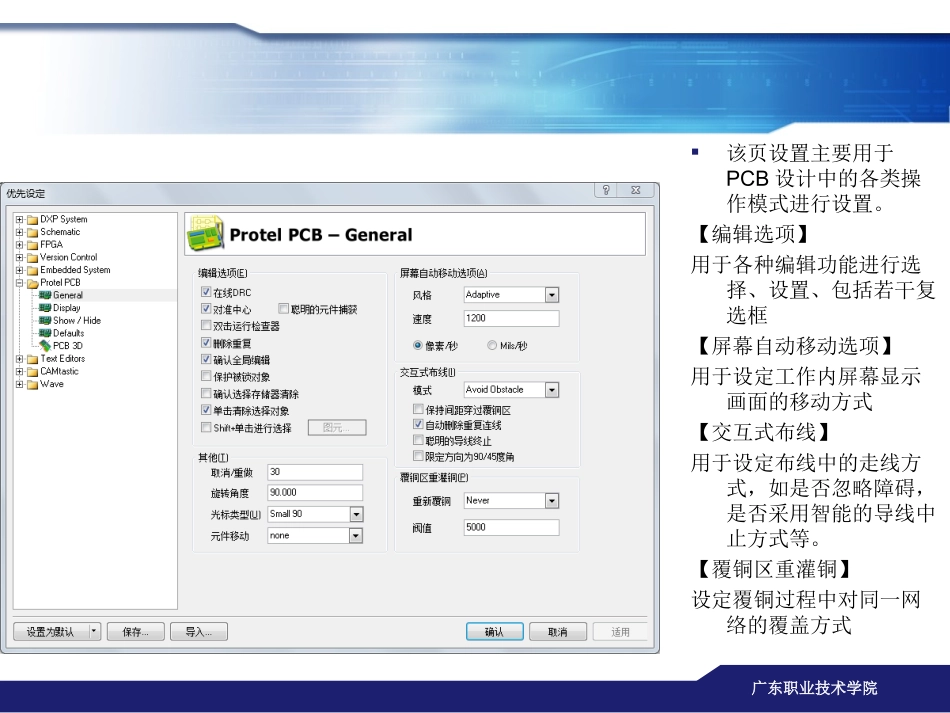Click the Schematic folder icon
The width and height of the screenshot is (950, 713).
33,233
